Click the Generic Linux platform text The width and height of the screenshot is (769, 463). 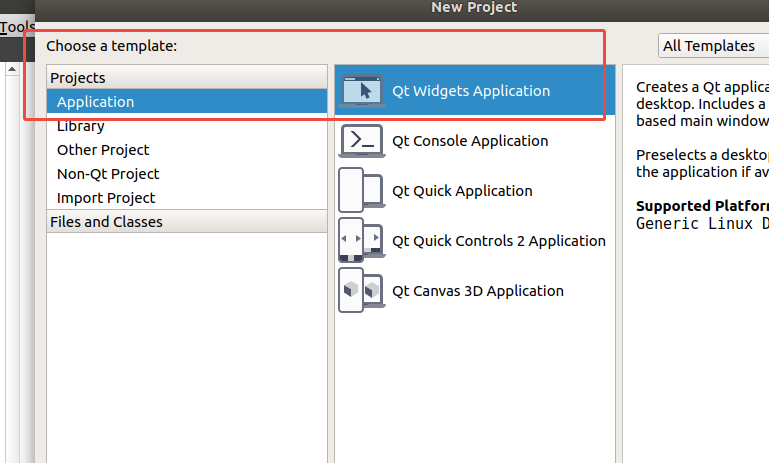702,224
